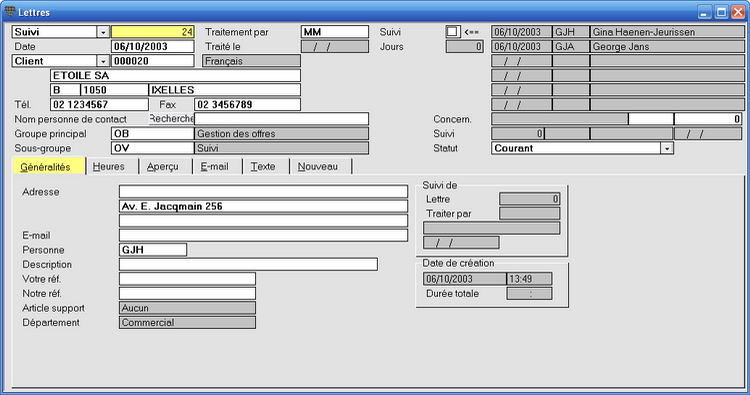750x395 pixels.
Task: Click the Notre réf. input field
Action: (x=188, y=293)
